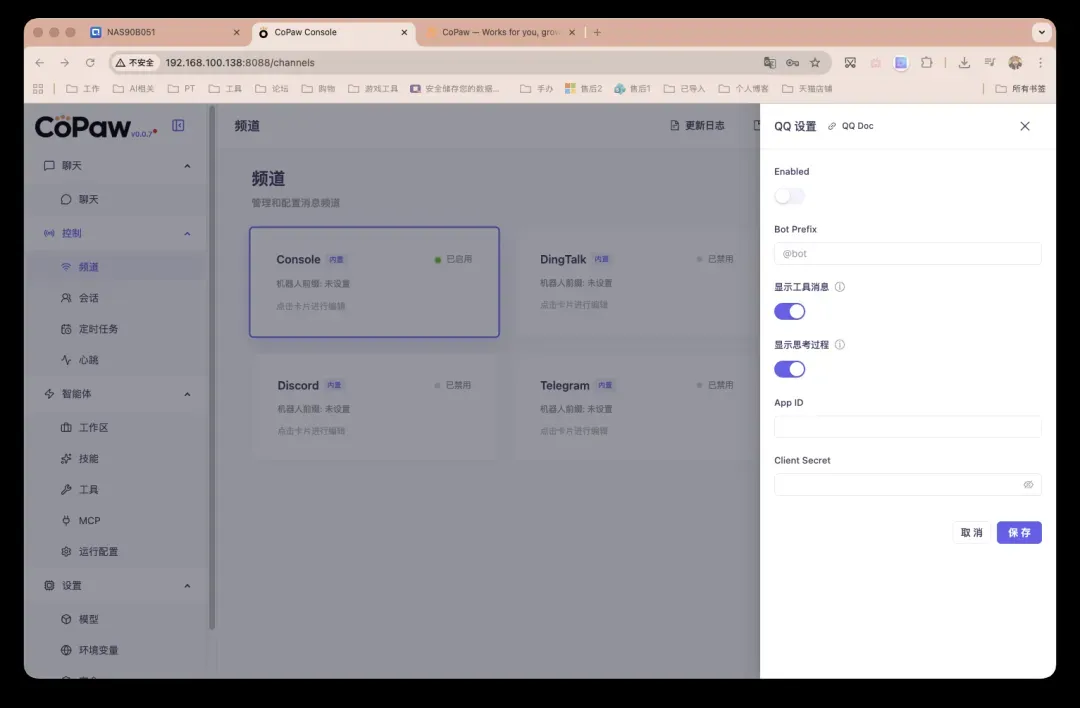Open 定时任务 in the sidebar
The width and height of the screenshot is (1080, 708).
(98, 329)
